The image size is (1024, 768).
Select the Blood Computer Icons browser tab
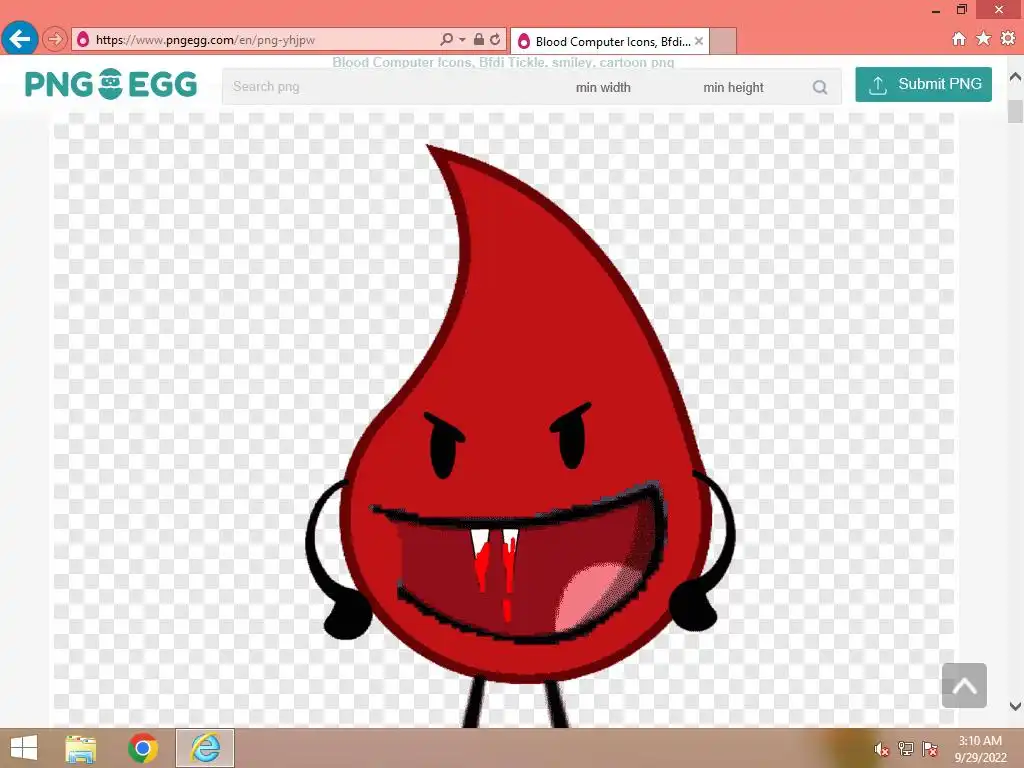point(610,41)
